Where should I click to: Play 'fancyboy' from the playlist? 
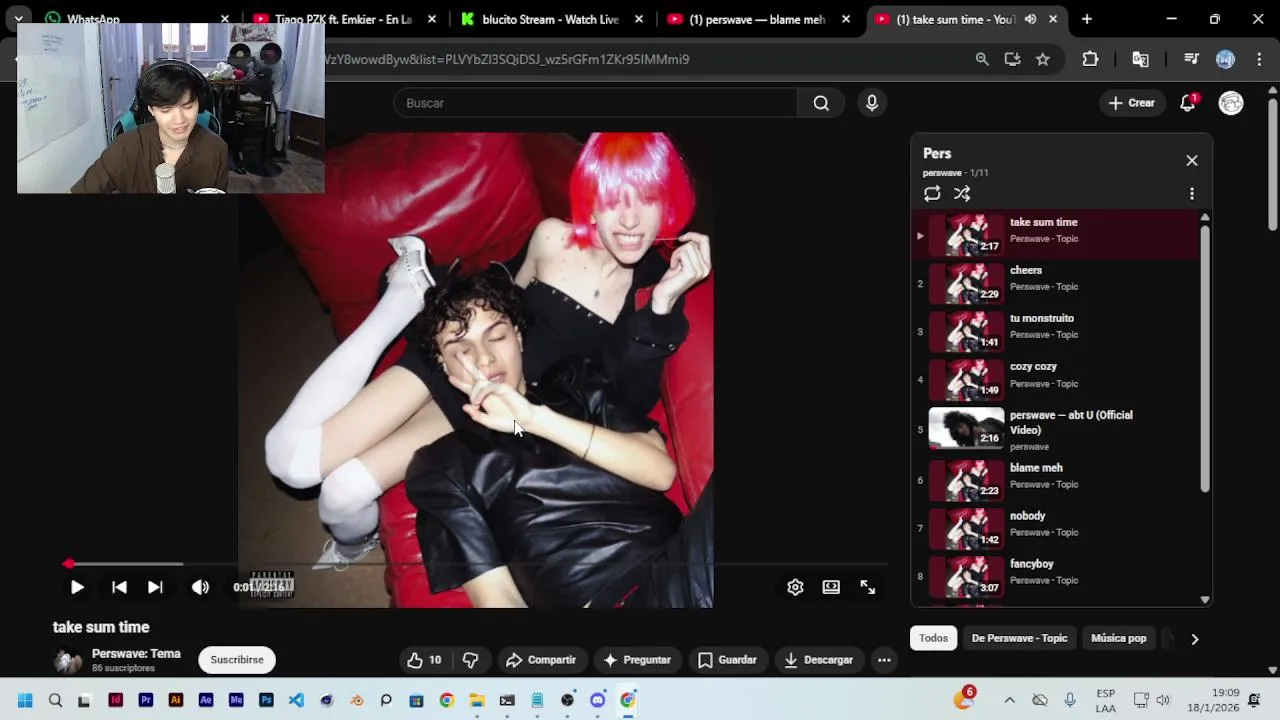point(1055,576)
